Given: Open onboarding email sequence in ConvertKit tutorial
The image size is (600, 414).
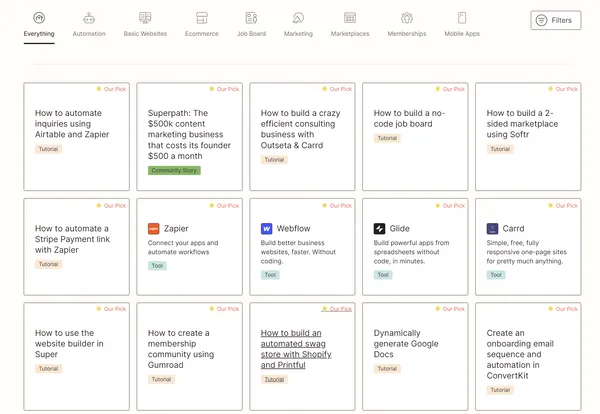Looking at the screenshot, I should 520,354.
